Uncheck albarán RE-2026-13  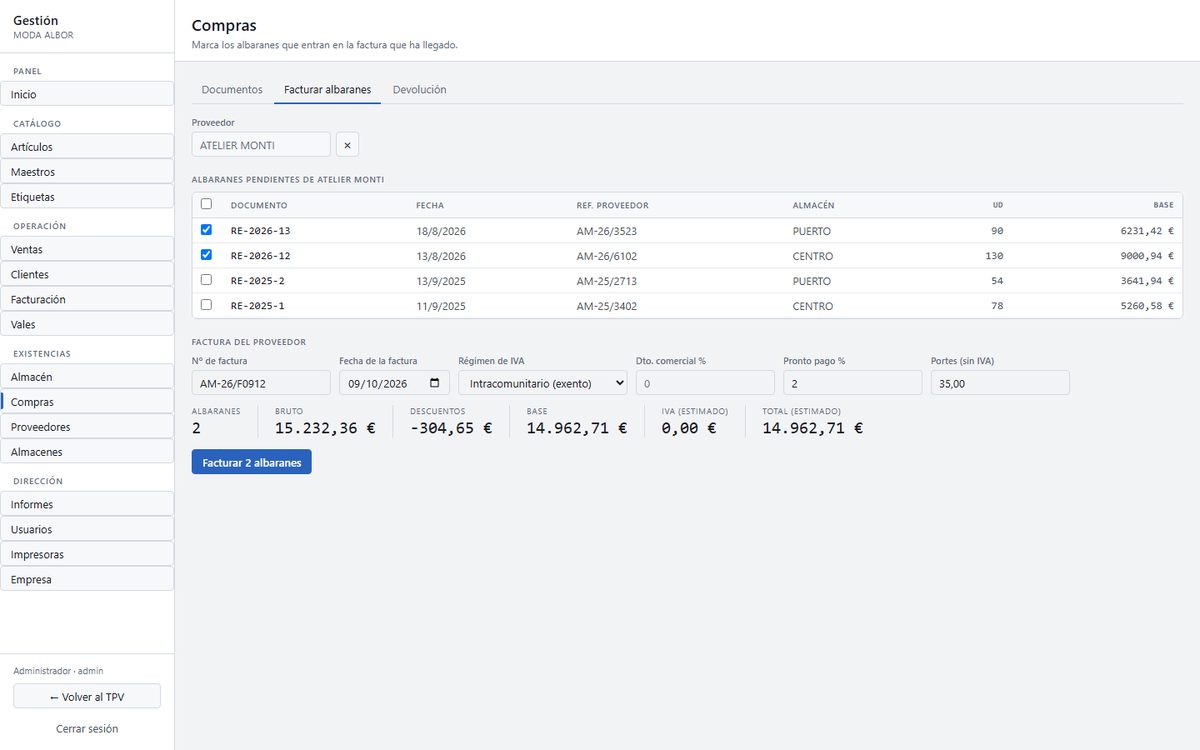(206, 230)
